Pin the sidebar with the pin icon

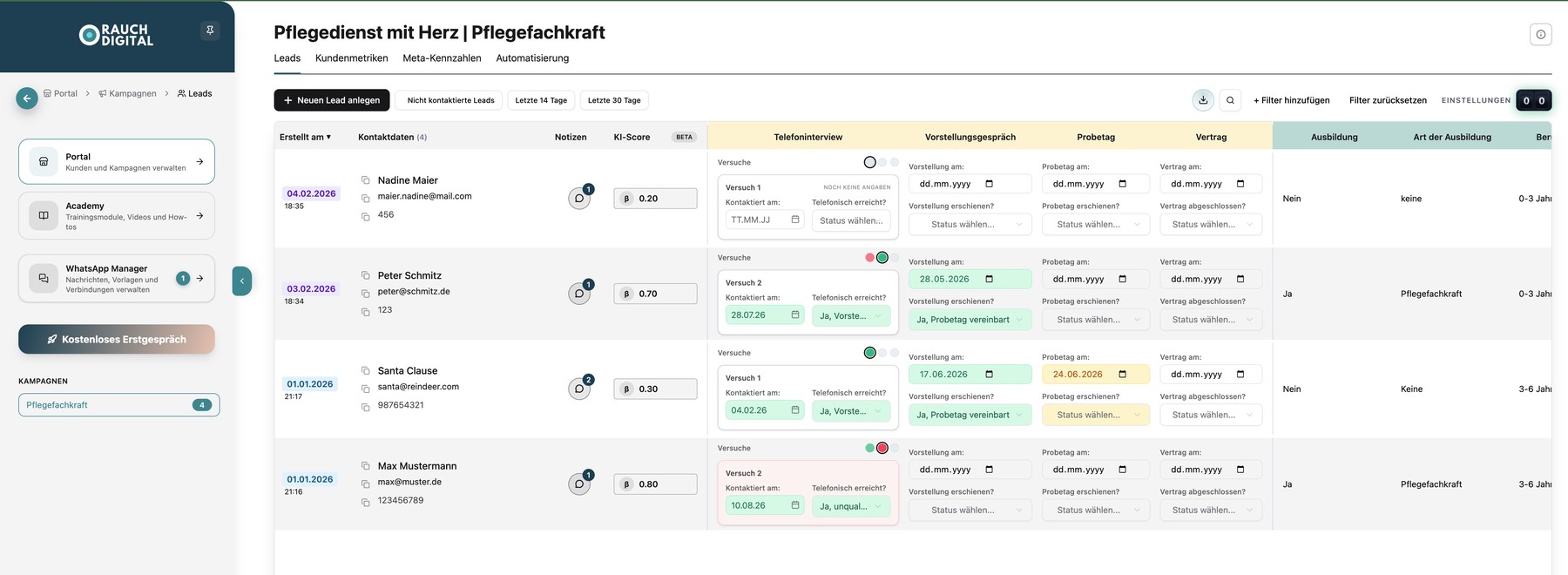click(x=210, y=30)
